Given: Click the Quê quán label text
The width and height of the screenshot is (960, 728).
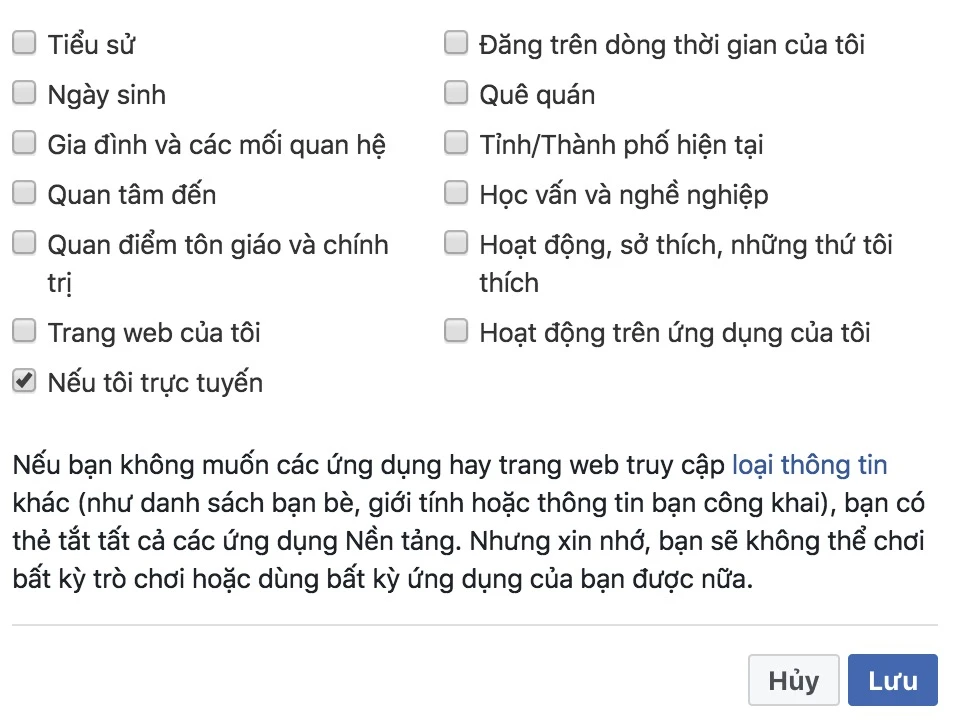Looking at the screenshot, I should (x=537, y=95).
